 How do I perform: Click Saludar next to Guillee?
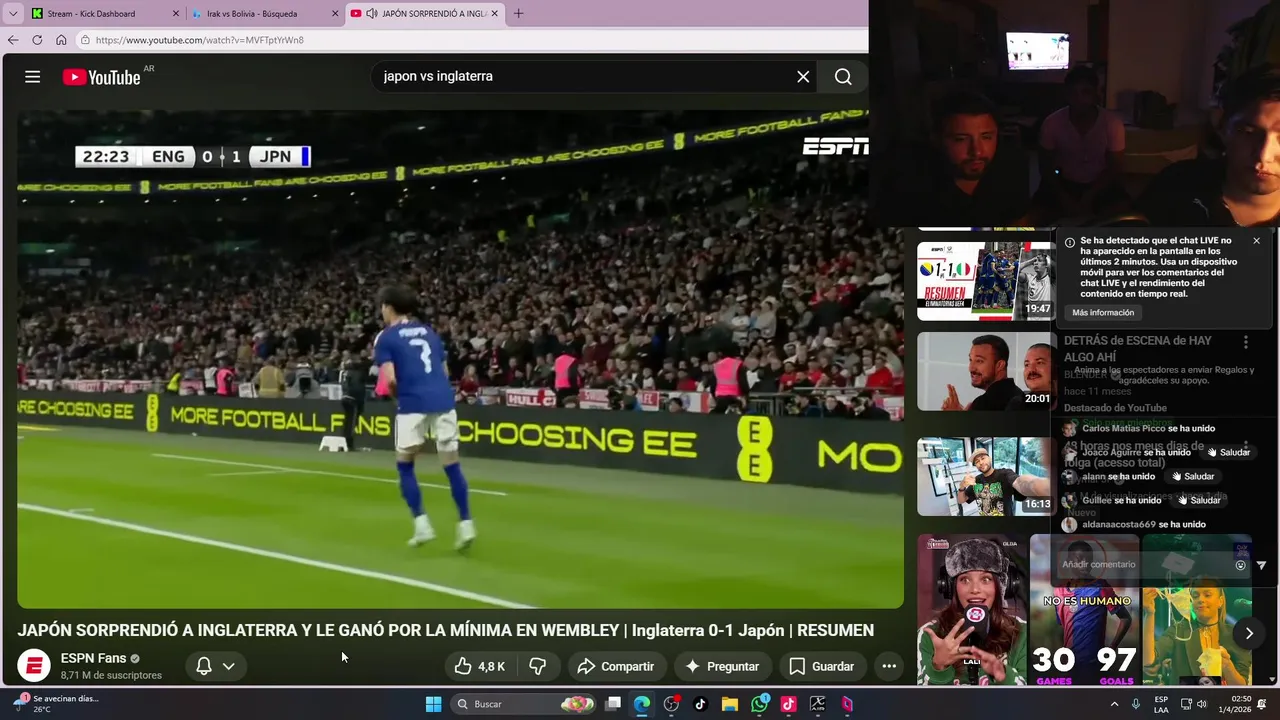point(1199,500)
